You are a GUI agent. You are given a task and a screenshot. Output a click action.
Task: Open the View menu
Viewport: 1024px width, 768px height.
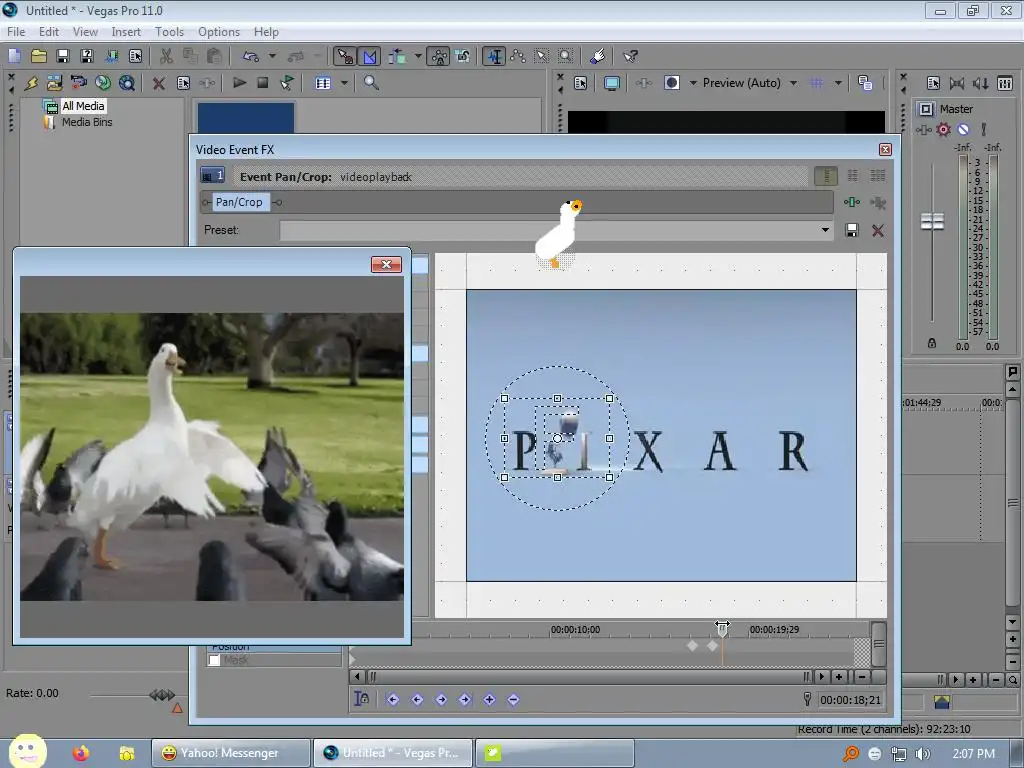point(85,32)
